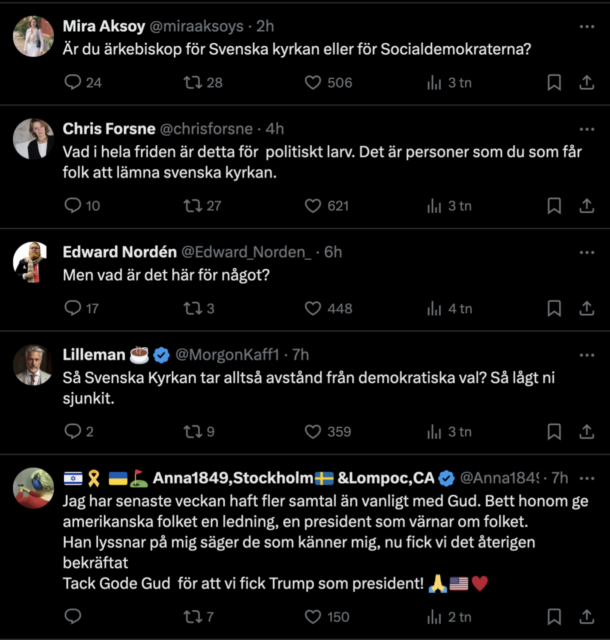610x640 pixels.
Task: Share Edward Nordén's tweet
Action: coord(586,308)
